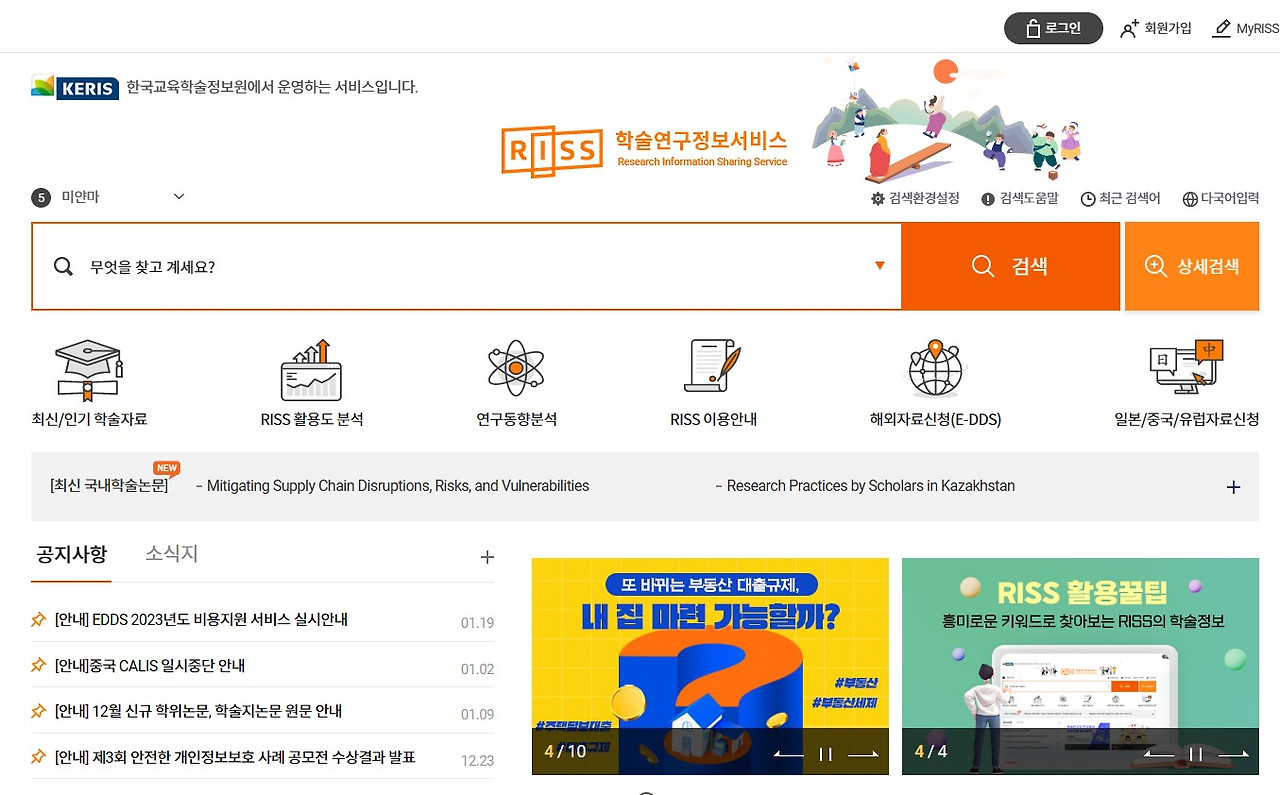Expand the 최신 국내학술논문 list with plus
Image resolution: width=1280 pixels, height=795 pixels.
pyautogui.click(x=1233, y=487)
